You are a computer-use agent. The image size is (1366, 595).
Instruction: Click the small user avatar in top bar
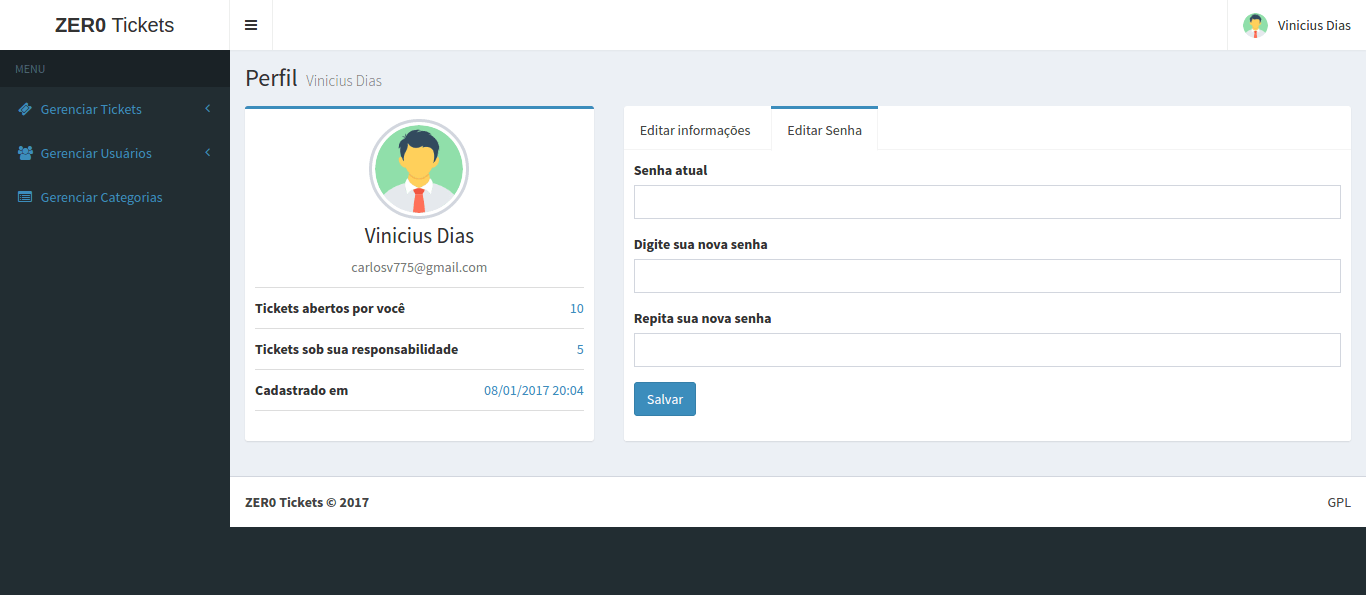pos(1255,25)
